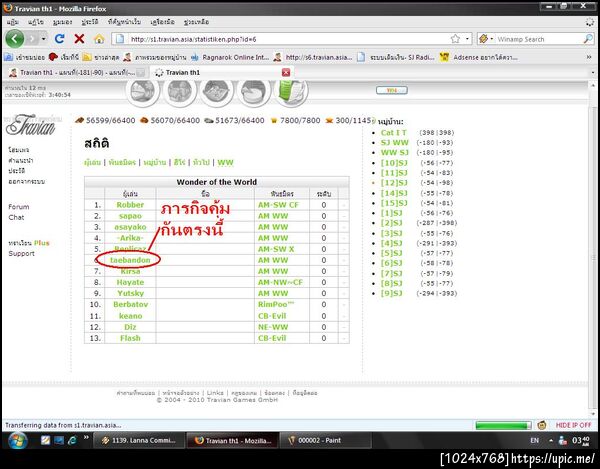Open Lanna Commi taskbar window
The height and width of the screenshot is (469, 600).
[x=139, y=441]
